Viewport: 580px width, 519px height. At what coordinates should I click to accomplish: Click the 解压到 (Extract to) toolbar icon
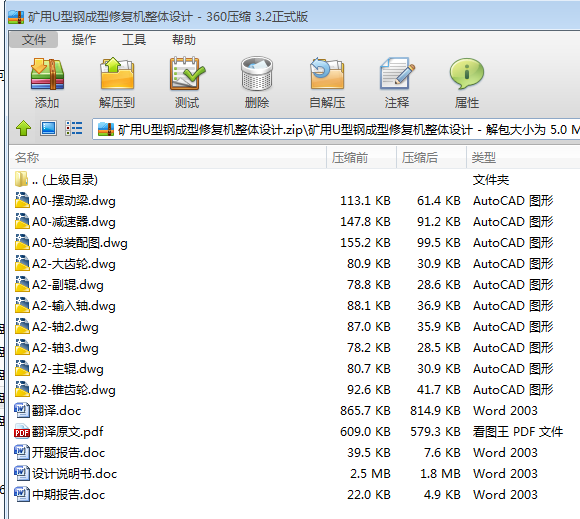click(117, 74)
